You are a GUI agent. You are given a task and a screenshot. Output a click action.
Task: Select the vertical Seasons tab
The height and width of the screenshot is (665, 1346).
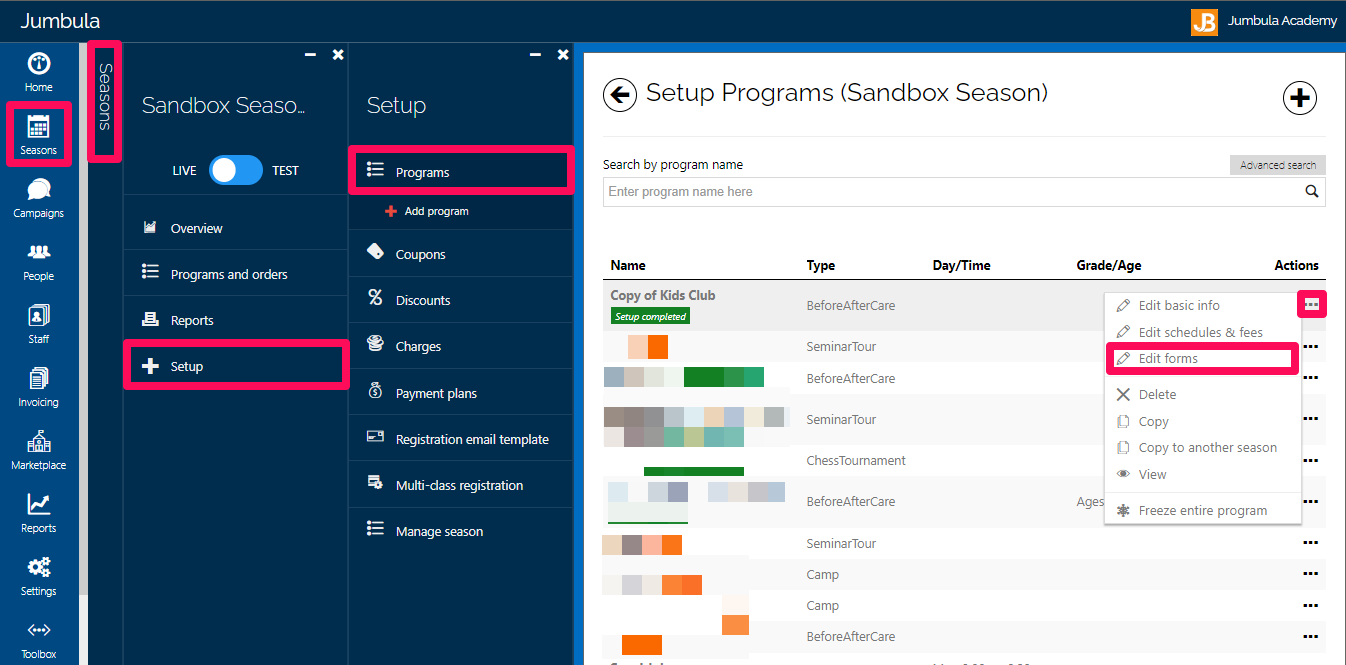(104, 100)
